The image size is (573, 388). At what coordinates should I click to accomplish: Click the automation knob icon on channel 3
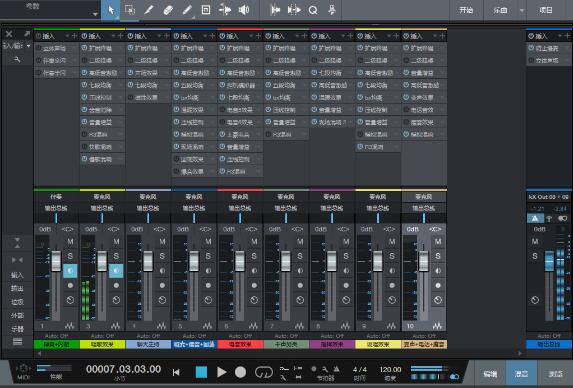[116, 300]
